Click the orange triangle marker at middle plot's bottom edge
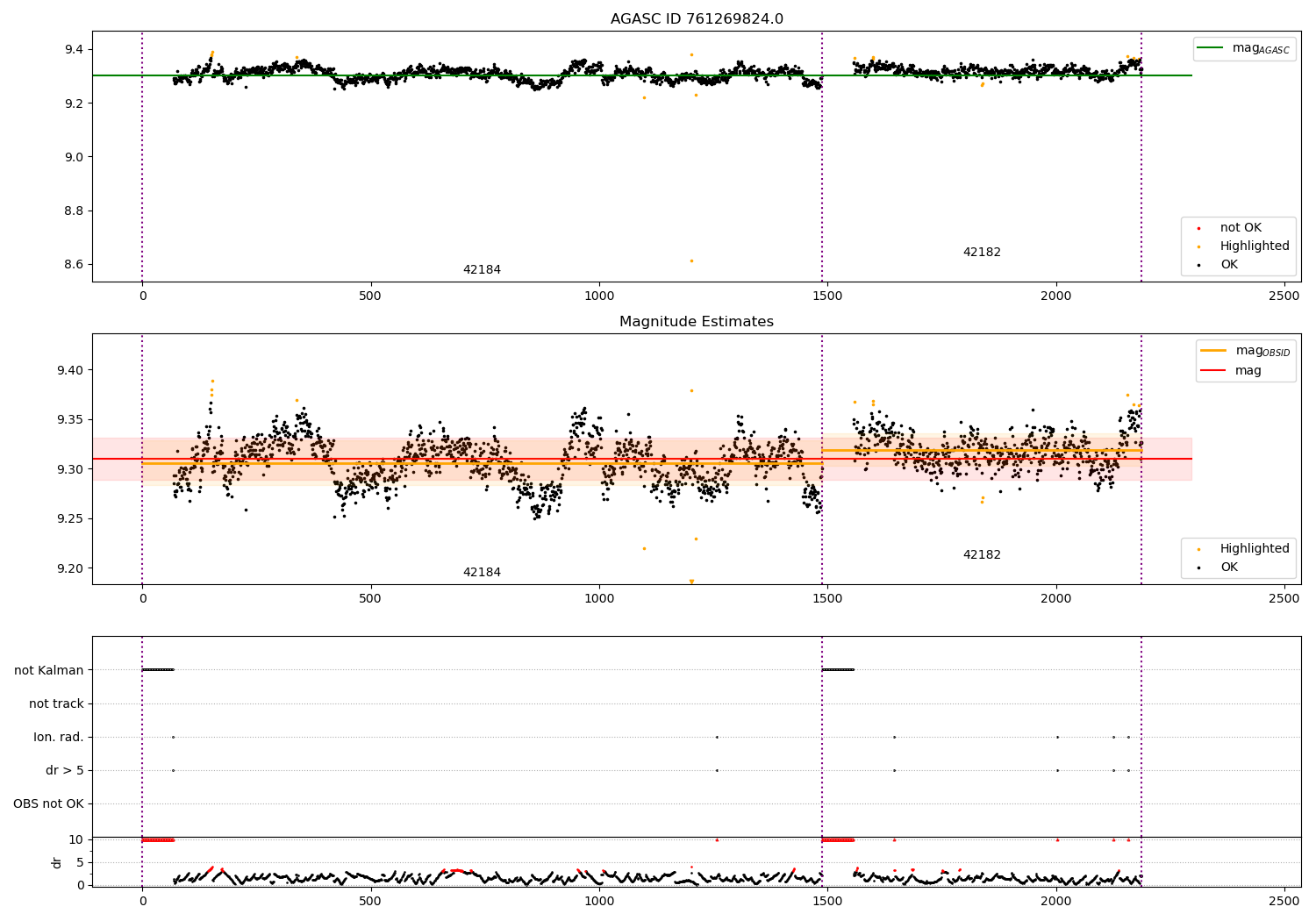1316x921 pixels. [x=691, y=582]
